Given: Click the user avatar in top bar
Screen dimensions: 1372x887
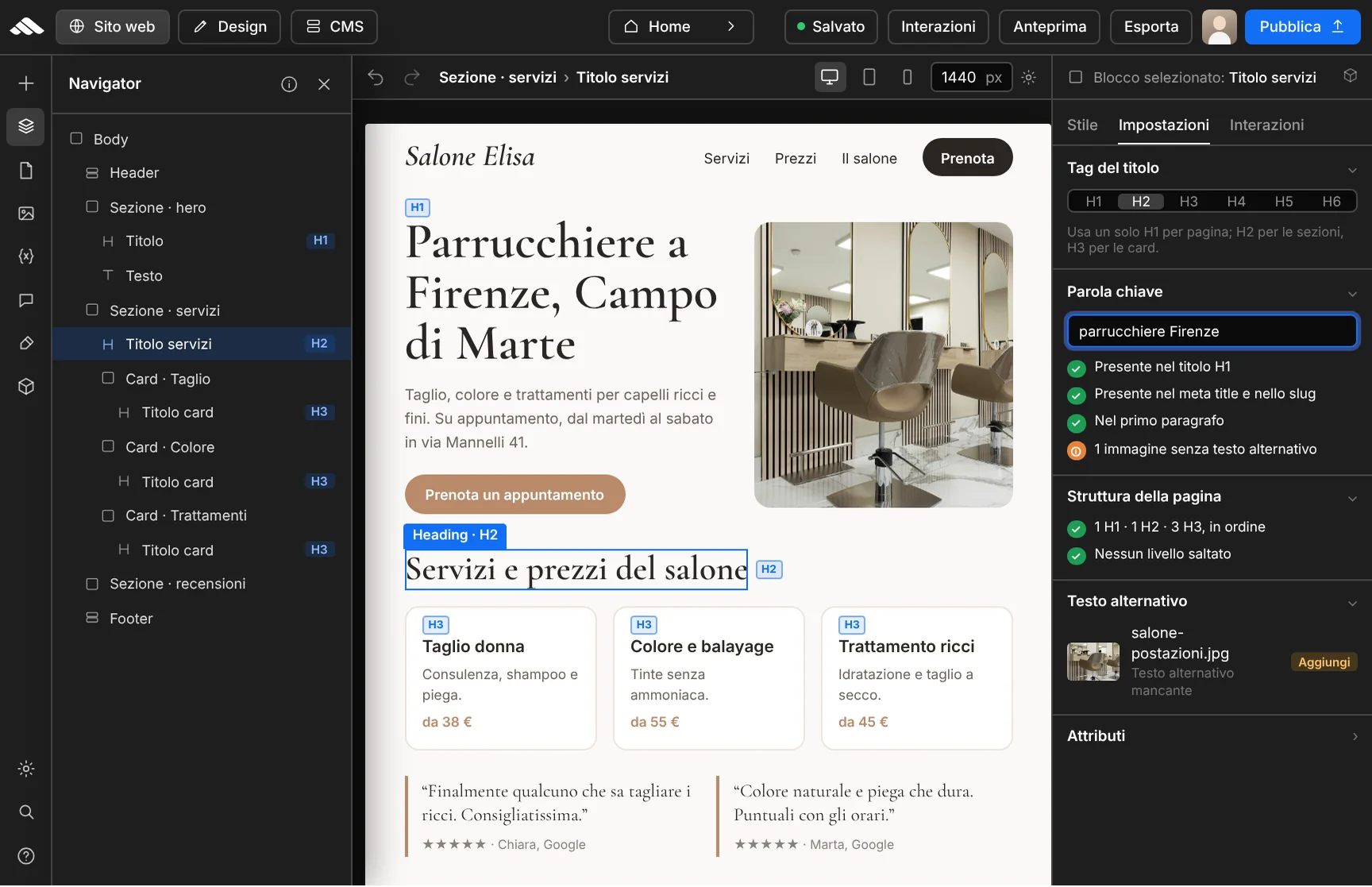Looking at the screenshot, I should 1219,26.
